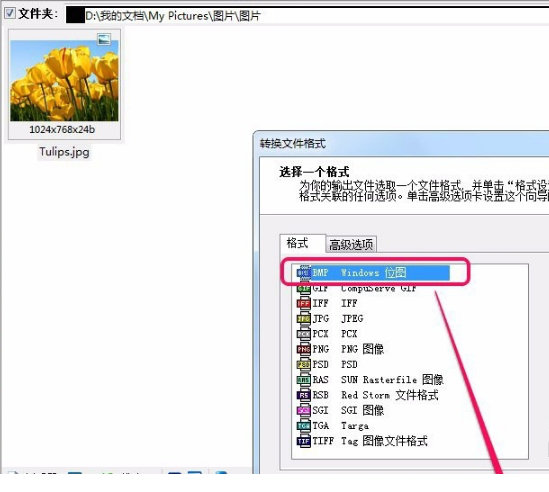The height and width of the screenshot is (492, 549).
Task: Choose the PSD format icon
Action: pyautogui.click(x=304, y=365)
